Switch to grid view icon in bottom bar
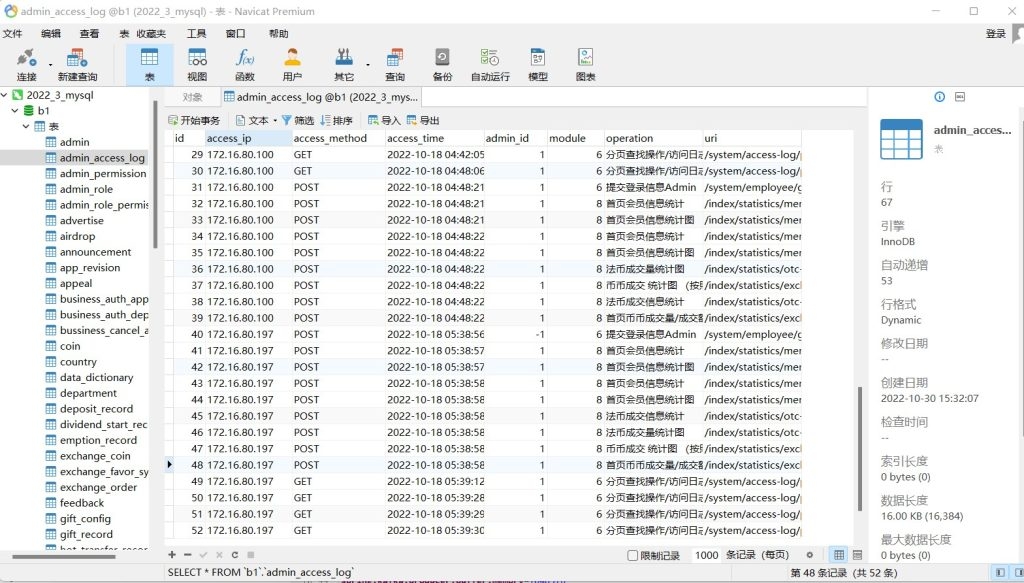1024x583 pixels. (x=839, y=555)
